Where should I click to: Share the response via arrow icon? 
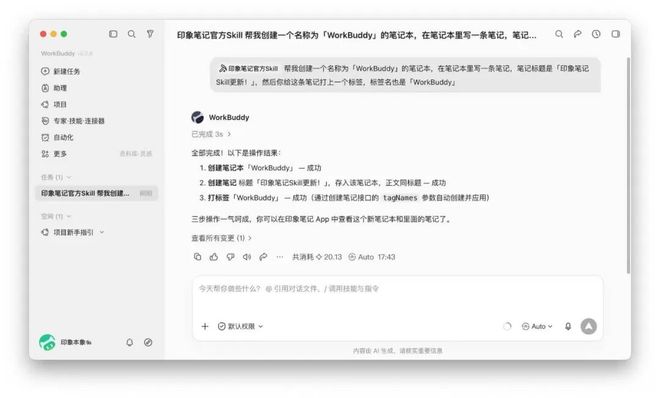[263, 257]
